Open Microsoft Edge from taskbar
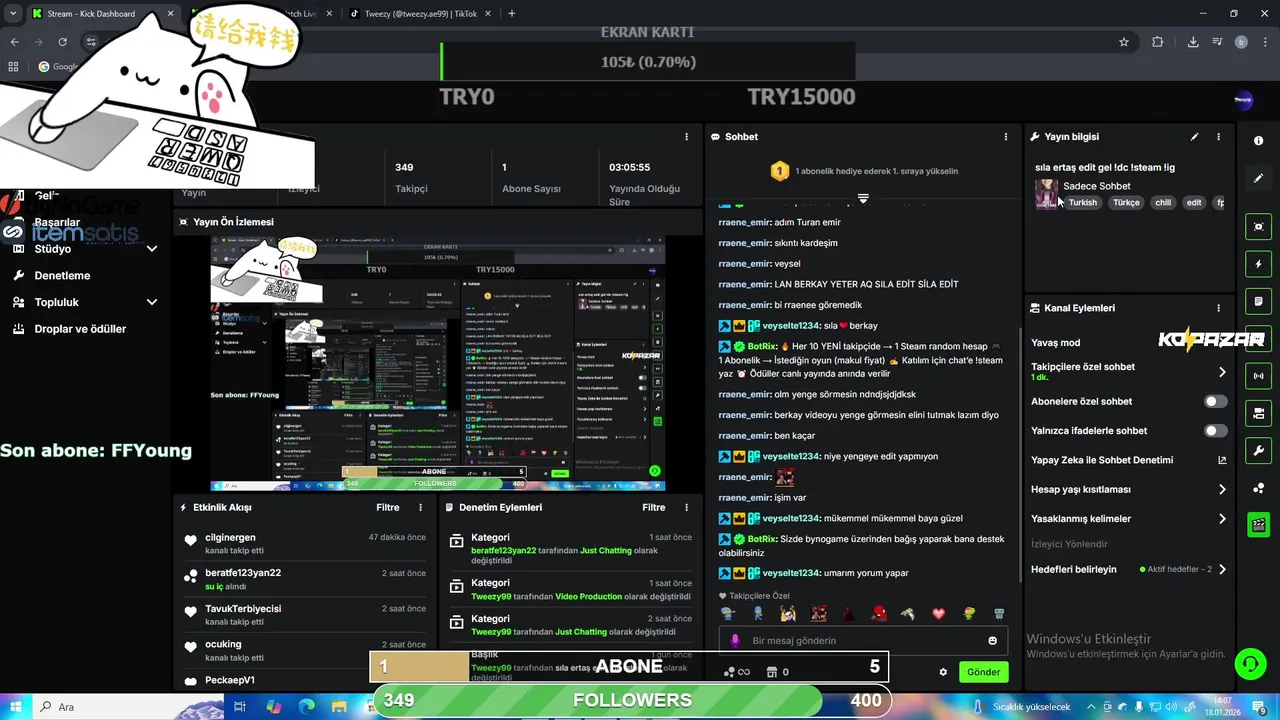The height and width of the screenshot is (720, 1280). tap(306, 707)
